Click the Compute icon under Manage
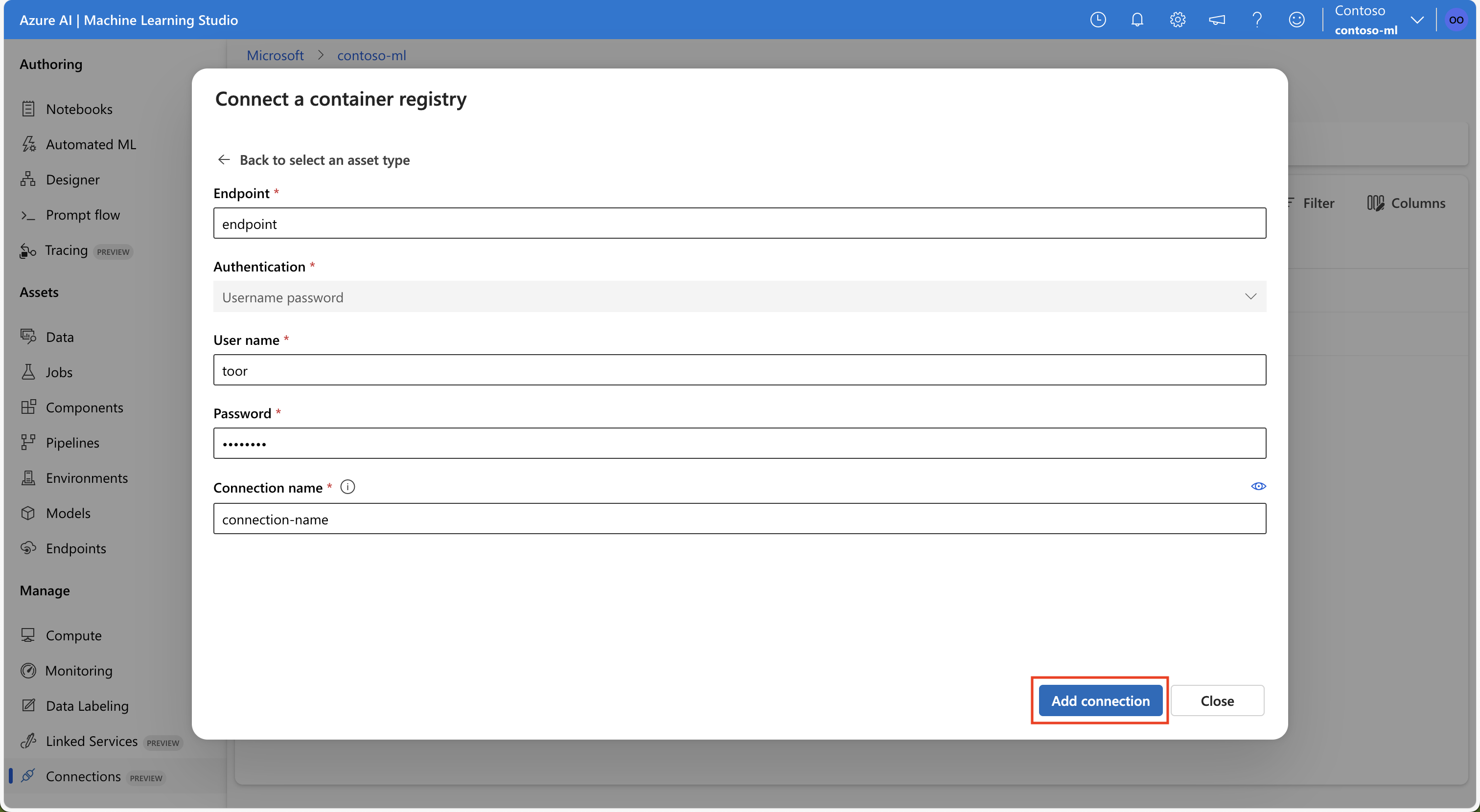The height and width of the screenshot is (812, 1480). (29, 634)
